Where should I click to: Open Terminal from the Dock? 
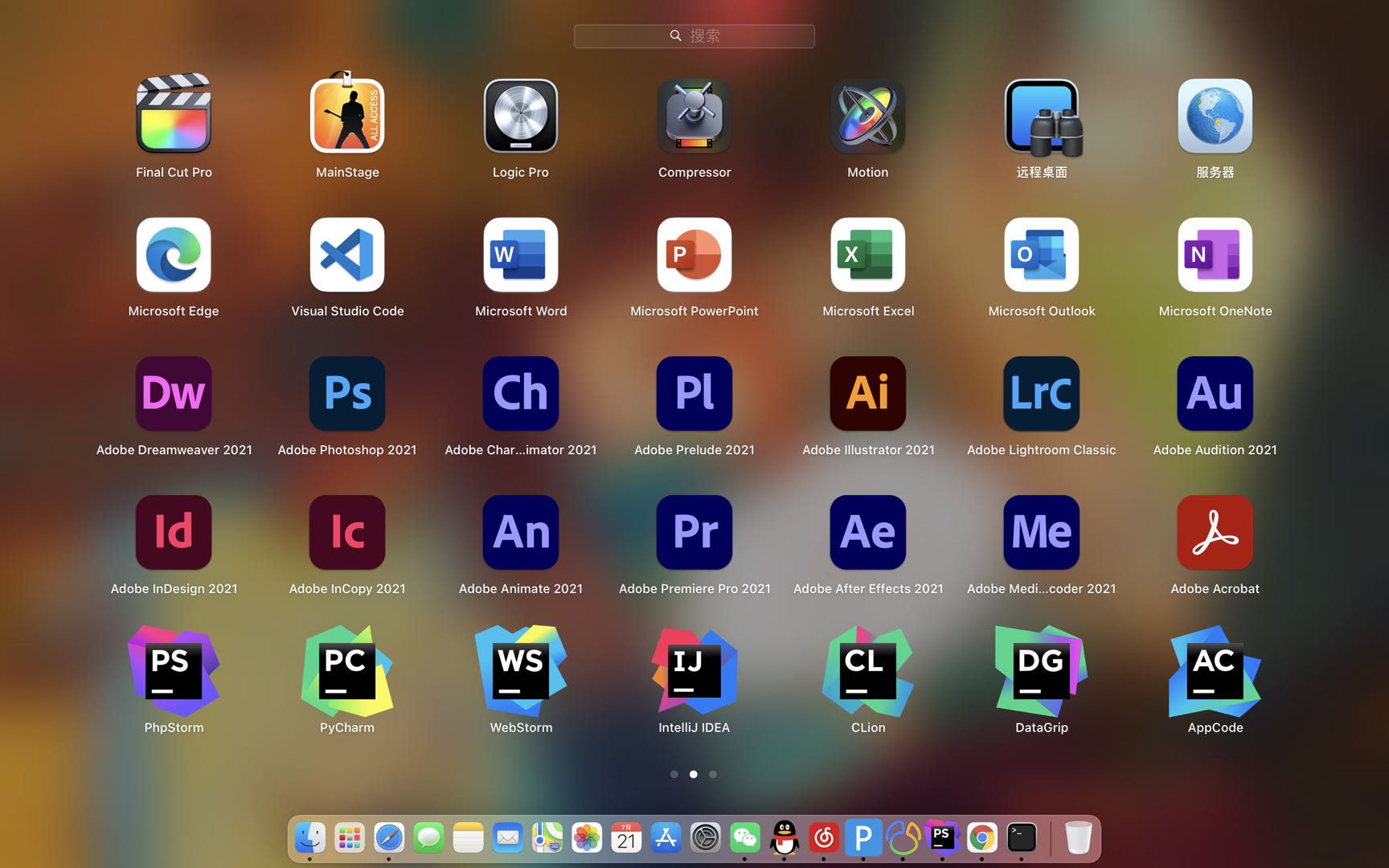tap(1022, 837)
